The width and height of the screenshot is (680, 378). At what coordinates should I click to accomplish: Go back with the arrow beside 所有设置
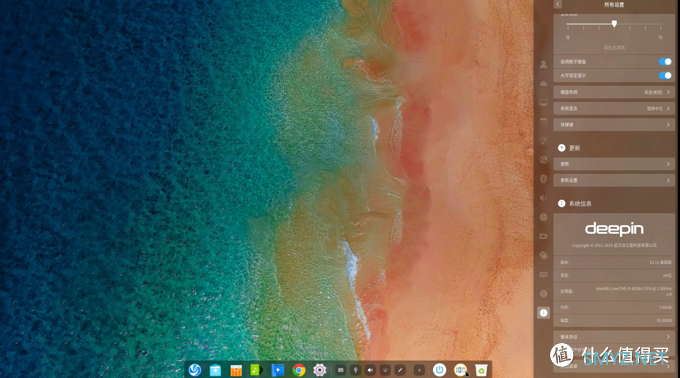click(558, 4)
